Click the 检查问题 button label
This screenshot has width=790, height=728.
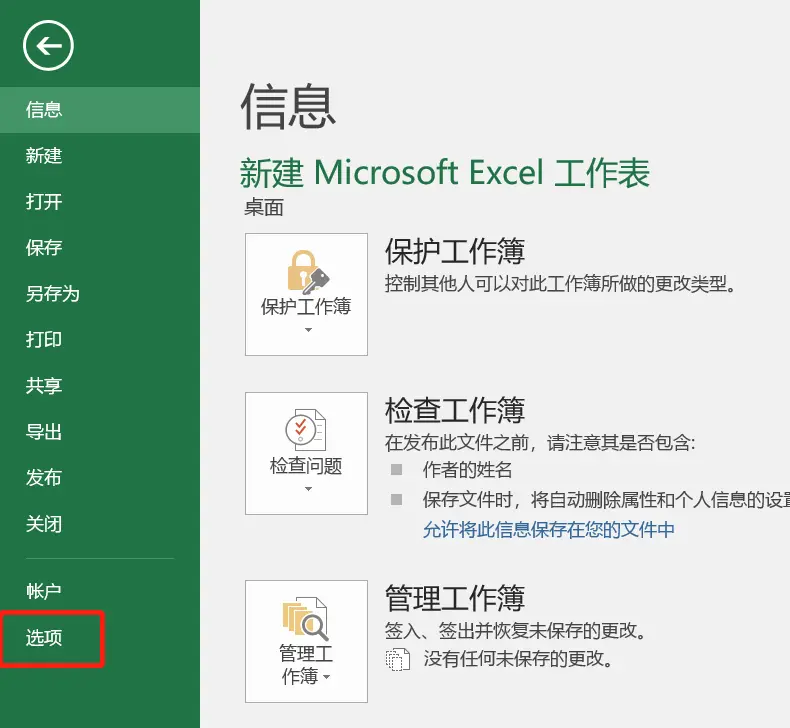(x=306, y=466)
